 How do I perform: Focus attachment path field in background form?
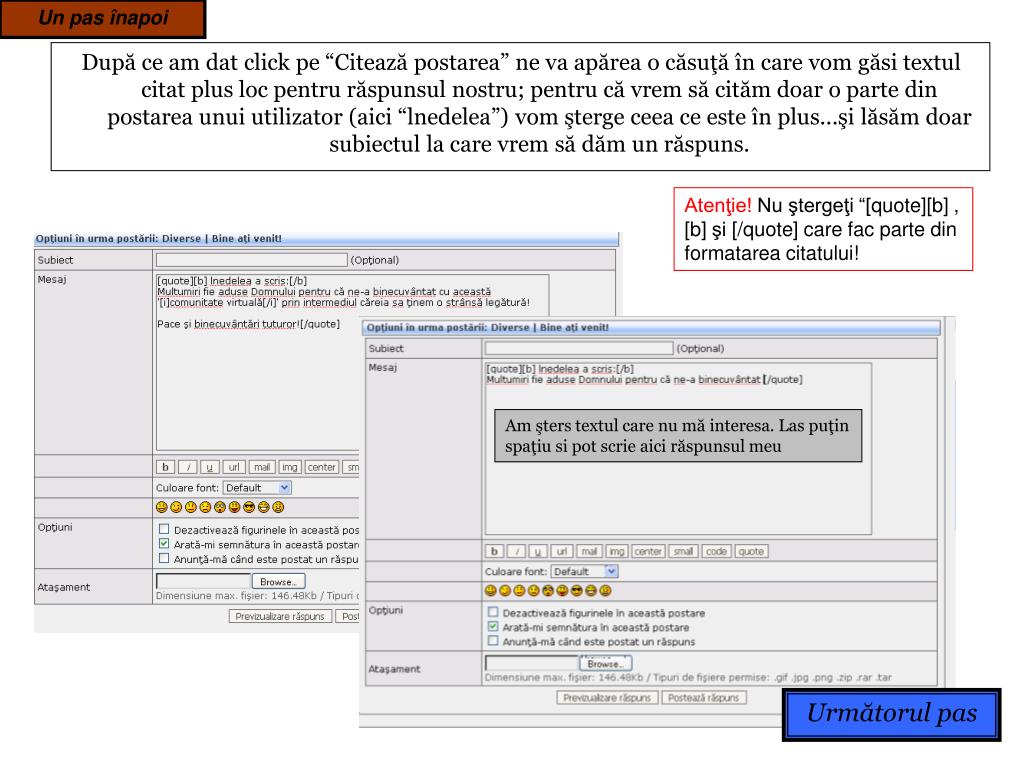pyautogui.click(x=204, y=581)
